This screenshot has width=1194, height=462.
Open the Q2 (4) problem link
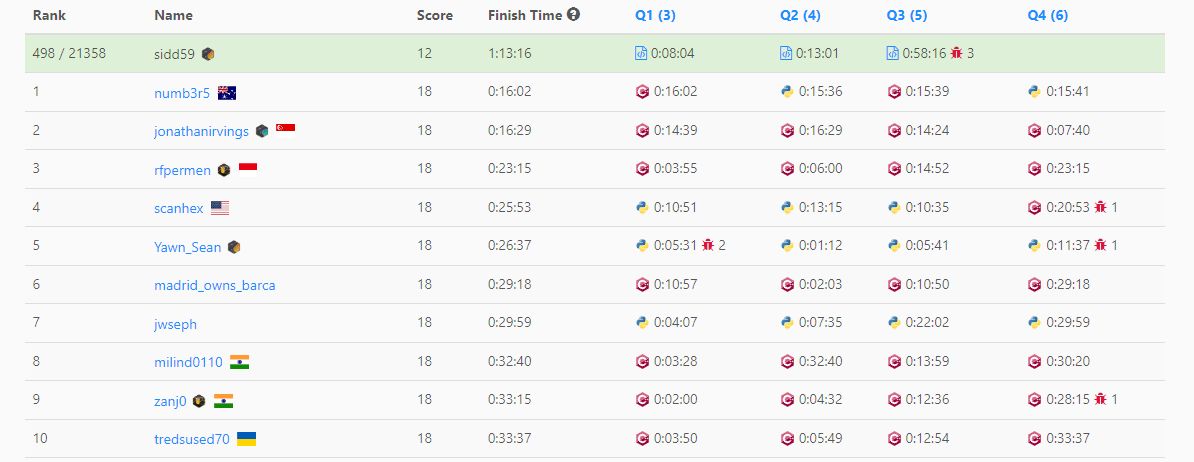point(800,15)
